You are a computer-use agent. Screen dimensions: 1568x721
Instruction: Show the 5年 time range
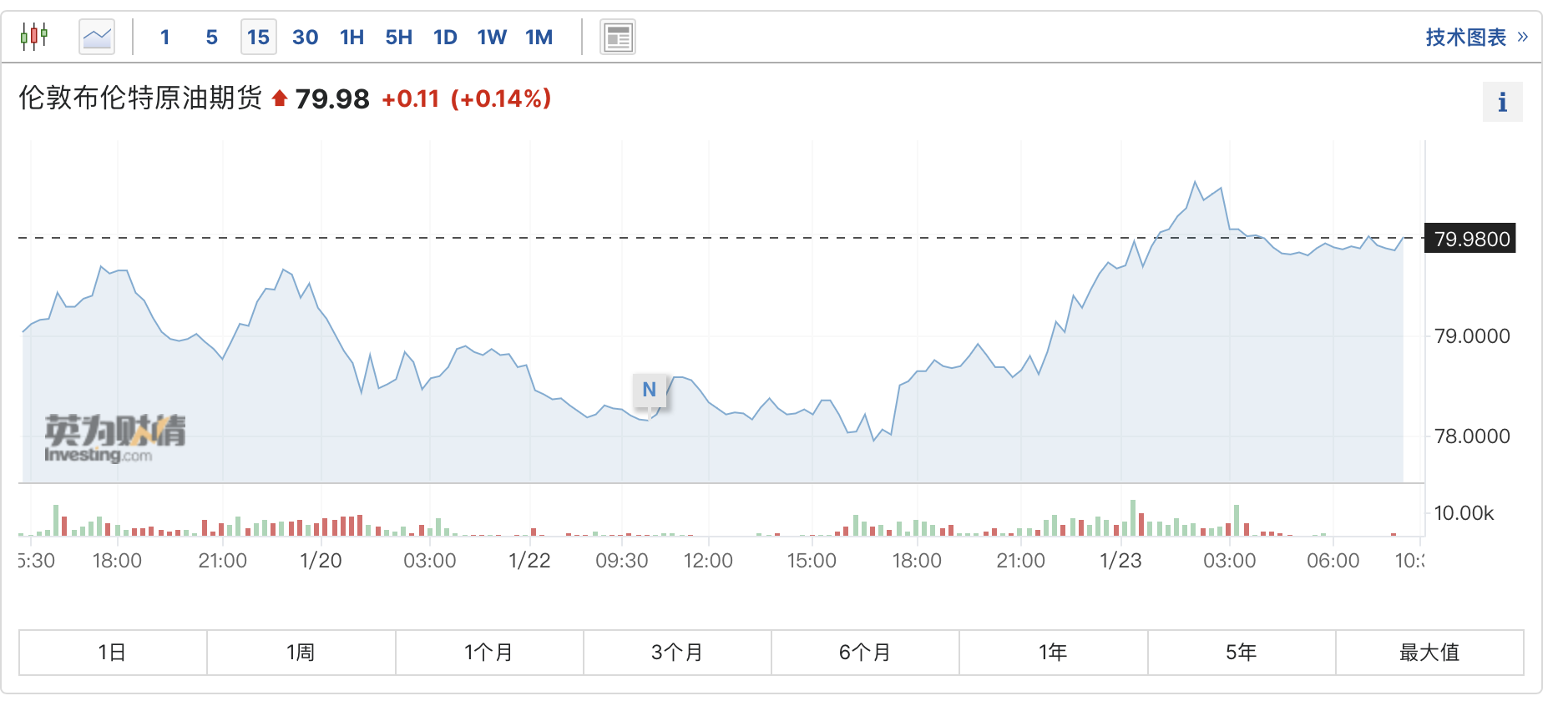coord(1241,652)
